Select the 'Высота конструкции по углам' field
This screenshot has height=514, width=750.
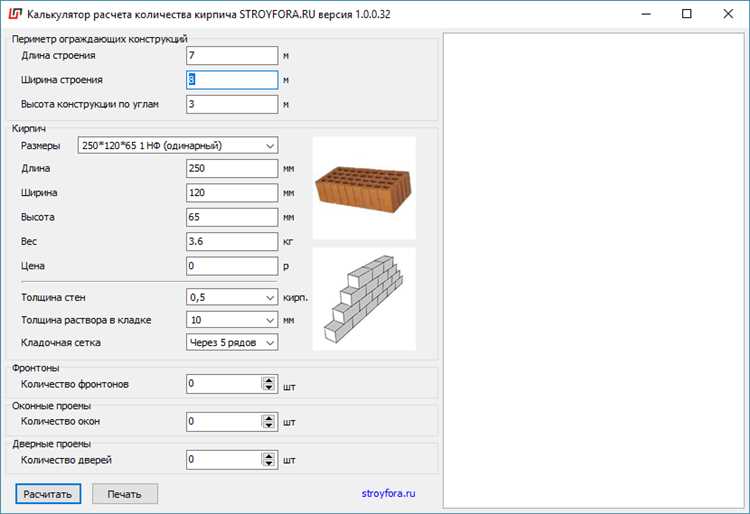pos(231,104)
